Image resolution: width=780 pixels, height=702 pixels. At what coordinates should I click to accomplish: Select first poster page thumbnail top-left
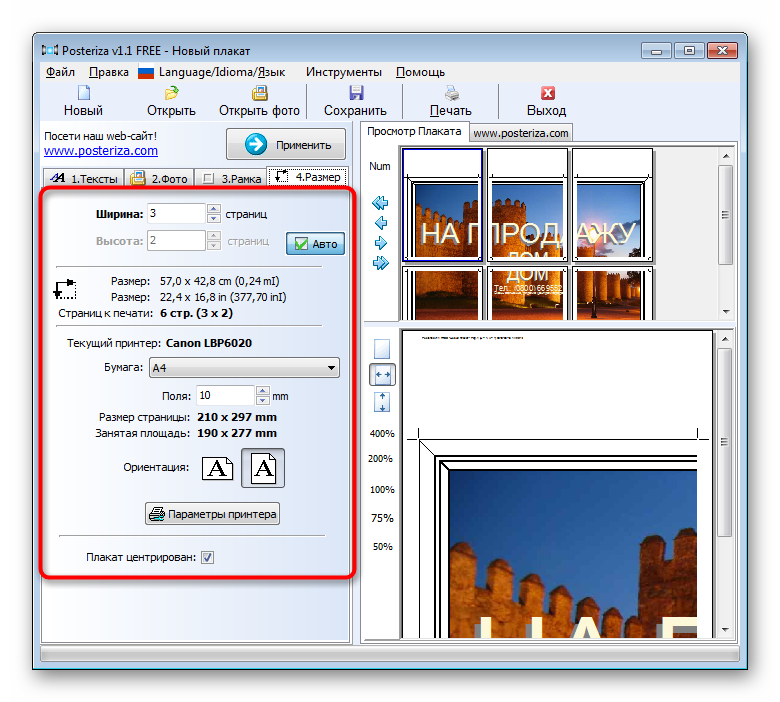click(x=442, y=204)
